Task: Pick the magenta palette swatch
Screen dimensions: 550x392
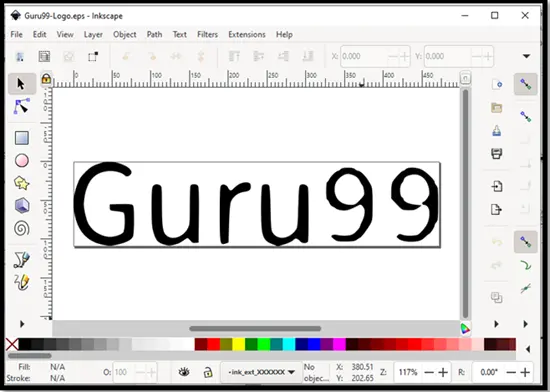Action: 340,344
